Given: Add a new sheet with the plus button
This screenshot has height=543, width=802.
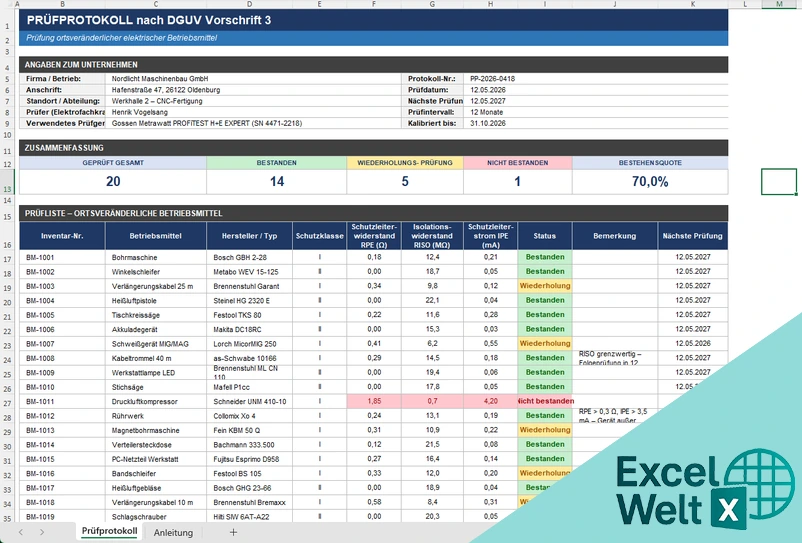Looking at the screenshot, I should point(233,532).
